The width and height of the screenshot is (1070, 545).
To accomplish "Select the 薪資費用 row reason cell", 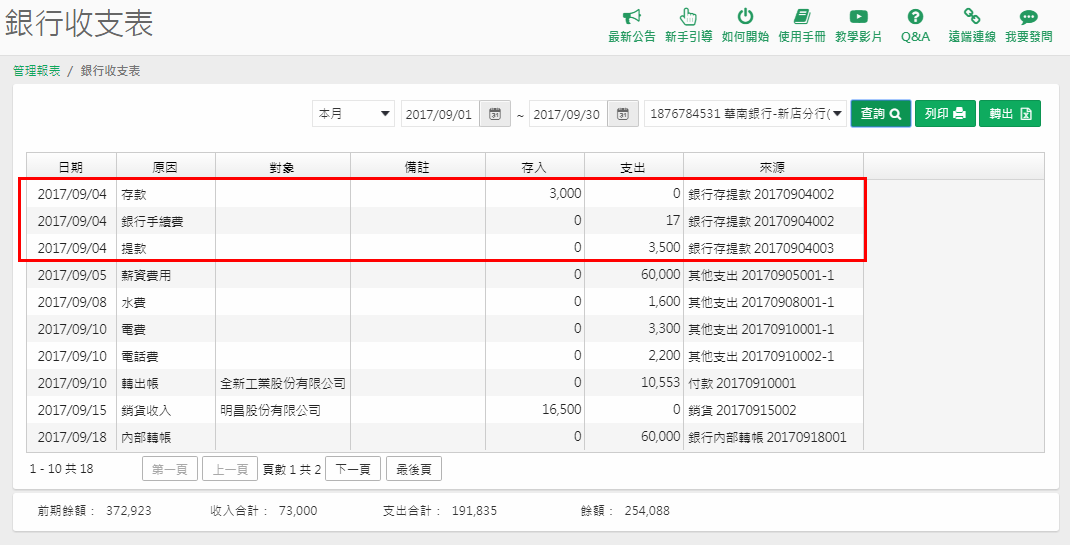I will [166, 275].
